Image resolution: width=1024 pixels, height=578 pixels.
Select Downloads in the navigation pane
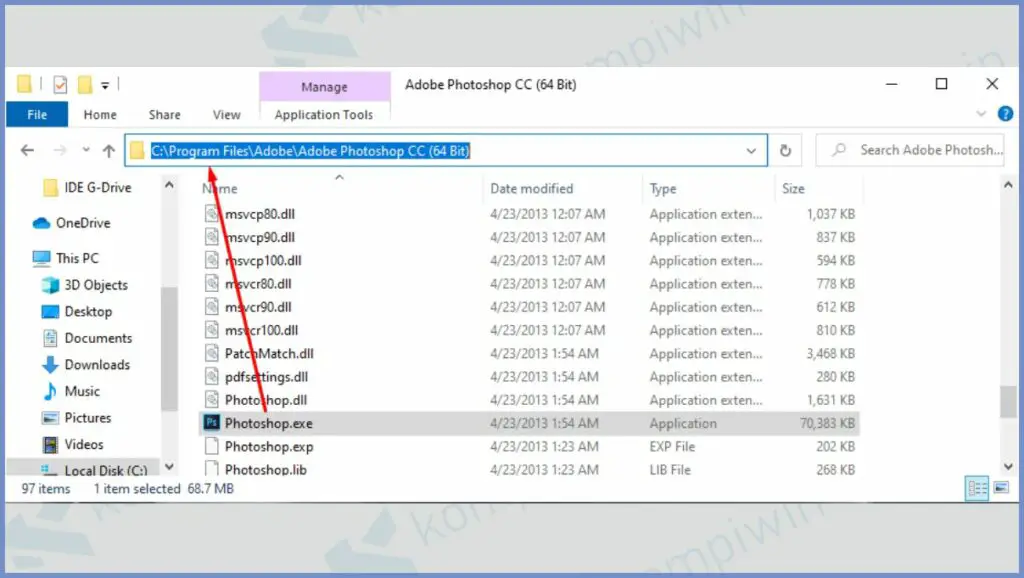pos(97,365)
